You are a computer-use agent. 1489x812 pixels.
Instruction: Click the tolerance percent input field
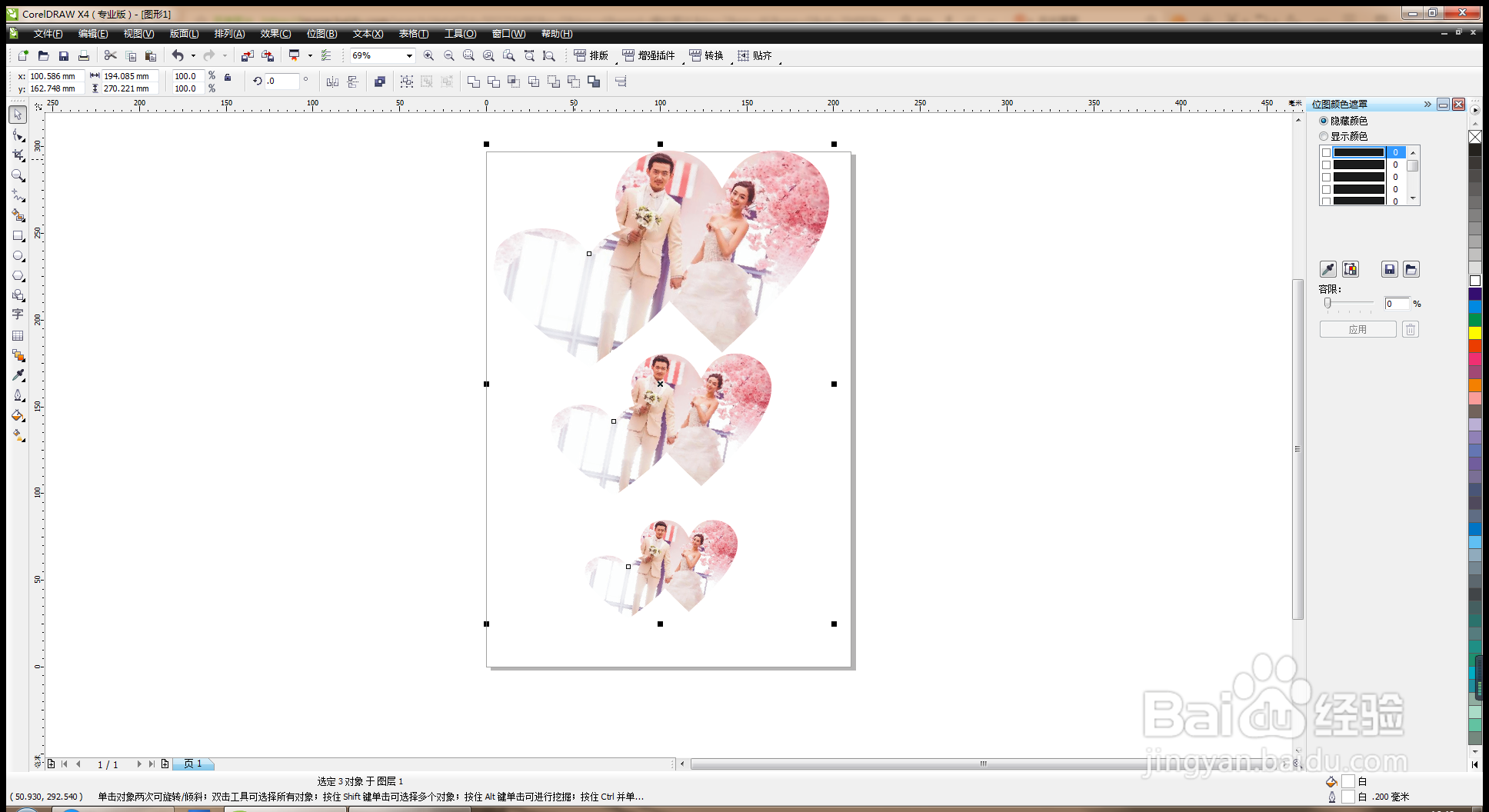(x=1397, y=304)
